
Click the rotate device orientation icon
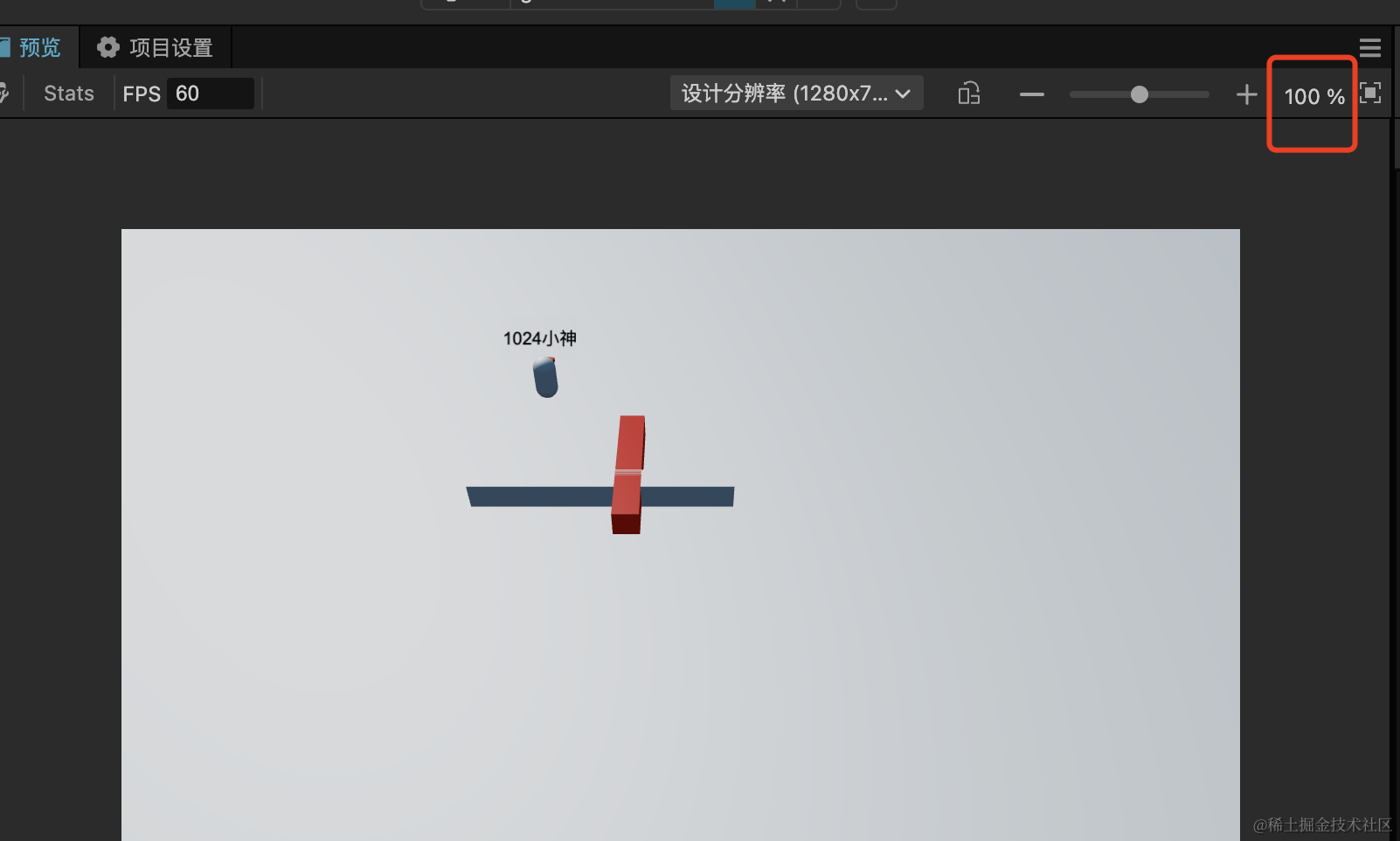(x=969, y=94)
